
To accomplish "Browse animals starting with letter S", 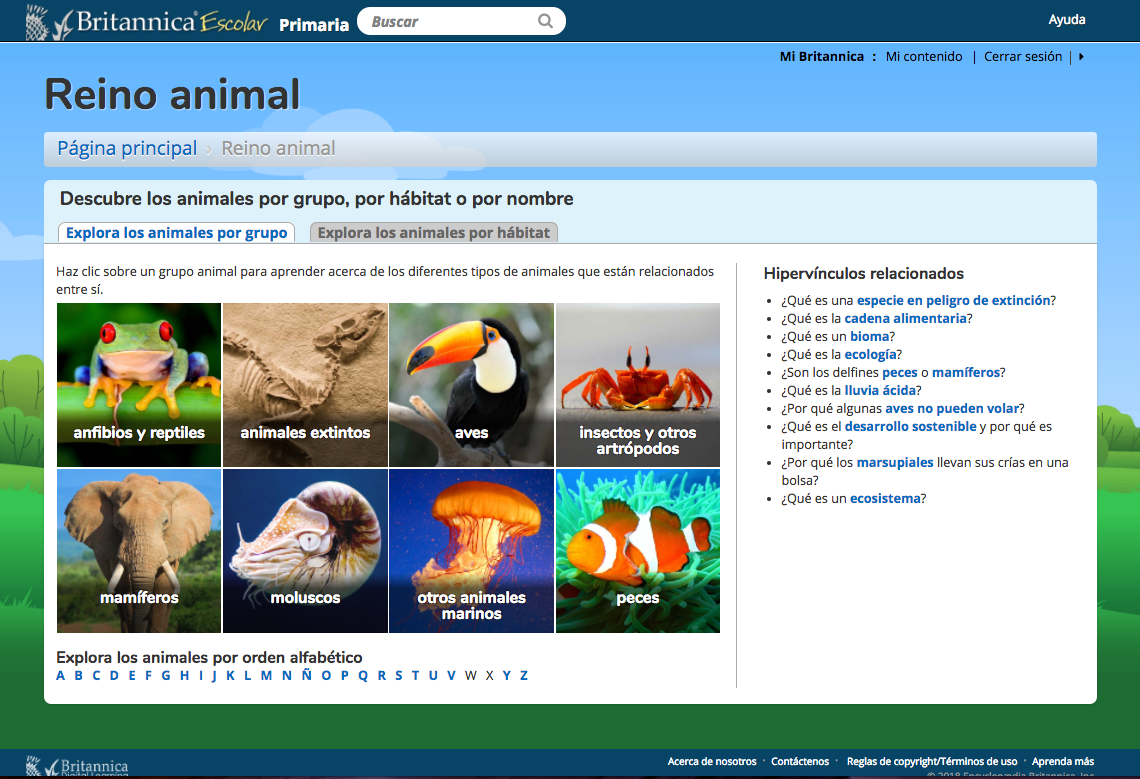I will click(x=398, y=676).
